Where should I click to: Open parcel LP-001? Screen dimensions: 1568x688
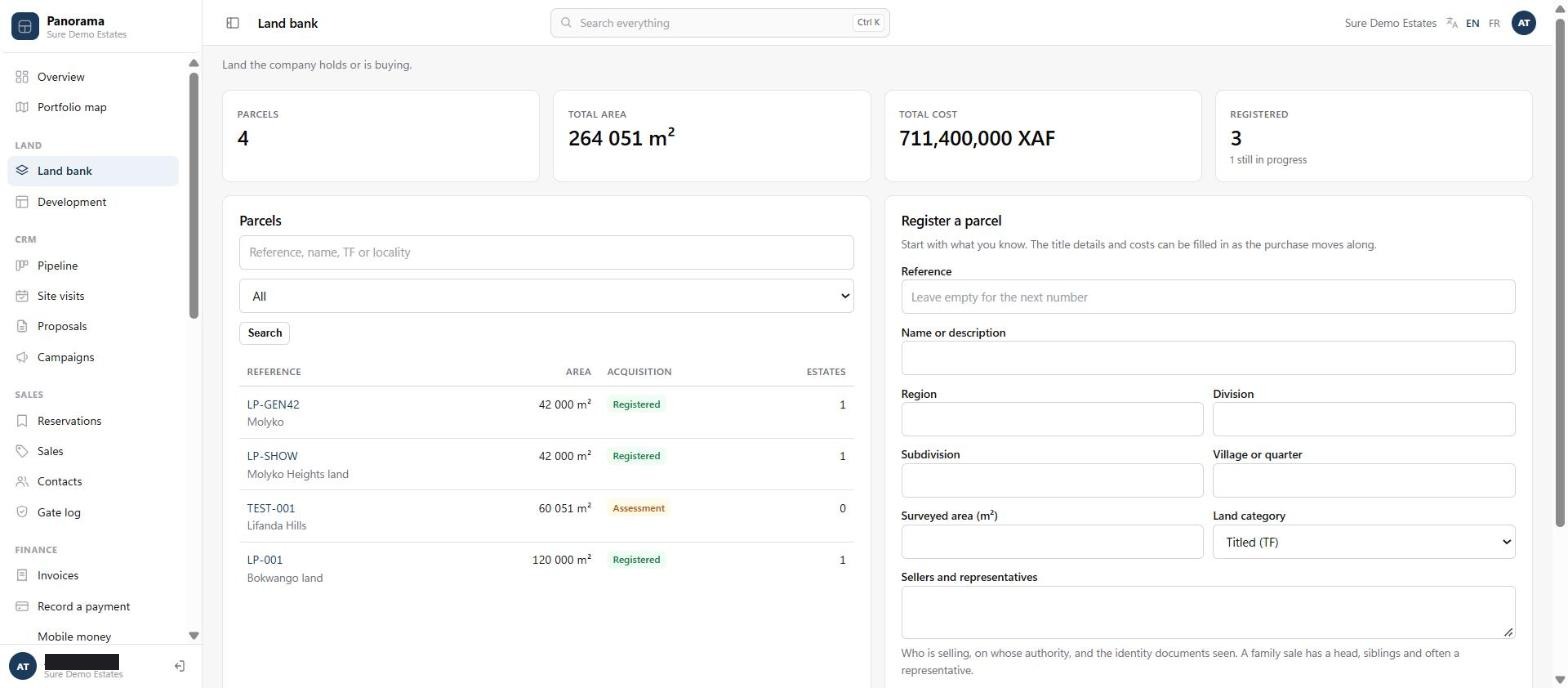point(265,560)
